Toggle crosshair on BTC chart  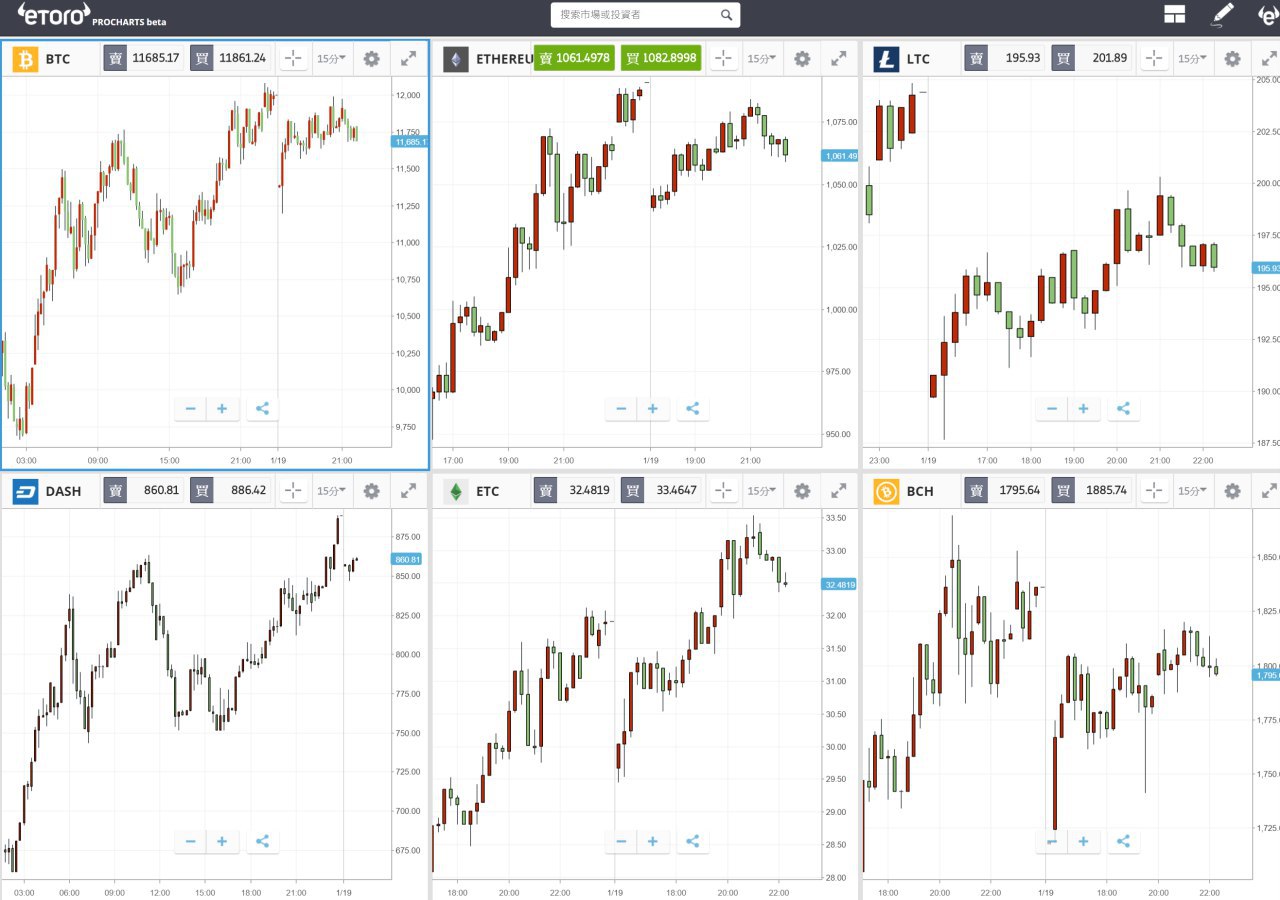tap(293, 59)
